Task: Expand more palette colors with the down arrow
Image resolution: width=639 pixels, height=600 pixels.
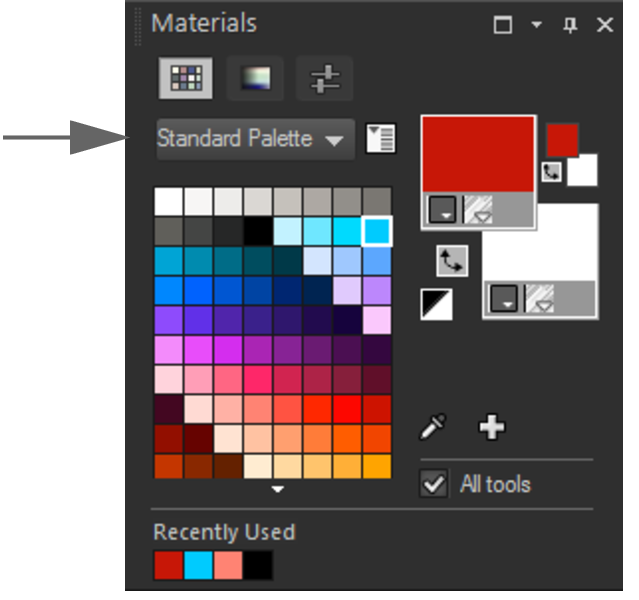Action: [278, 489]
